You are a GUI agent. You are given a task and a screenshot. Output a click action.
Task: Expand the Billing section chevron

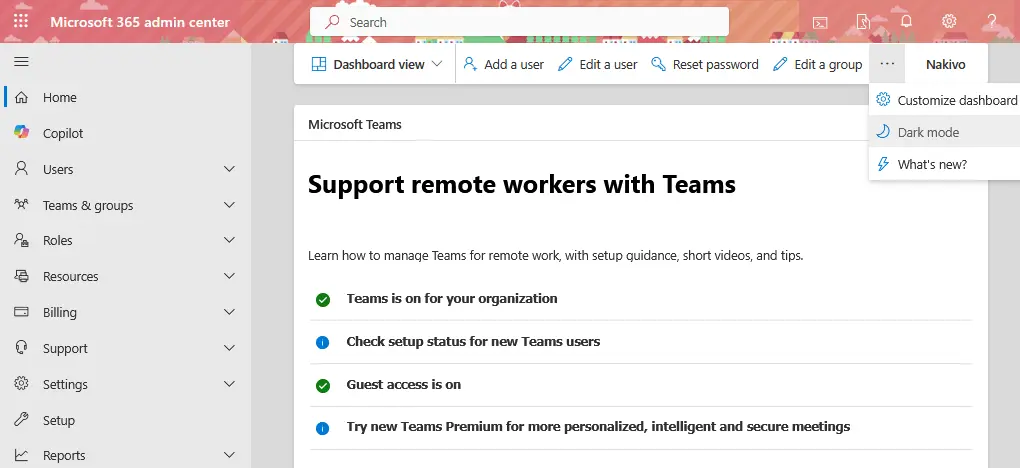tap(229, 312)
